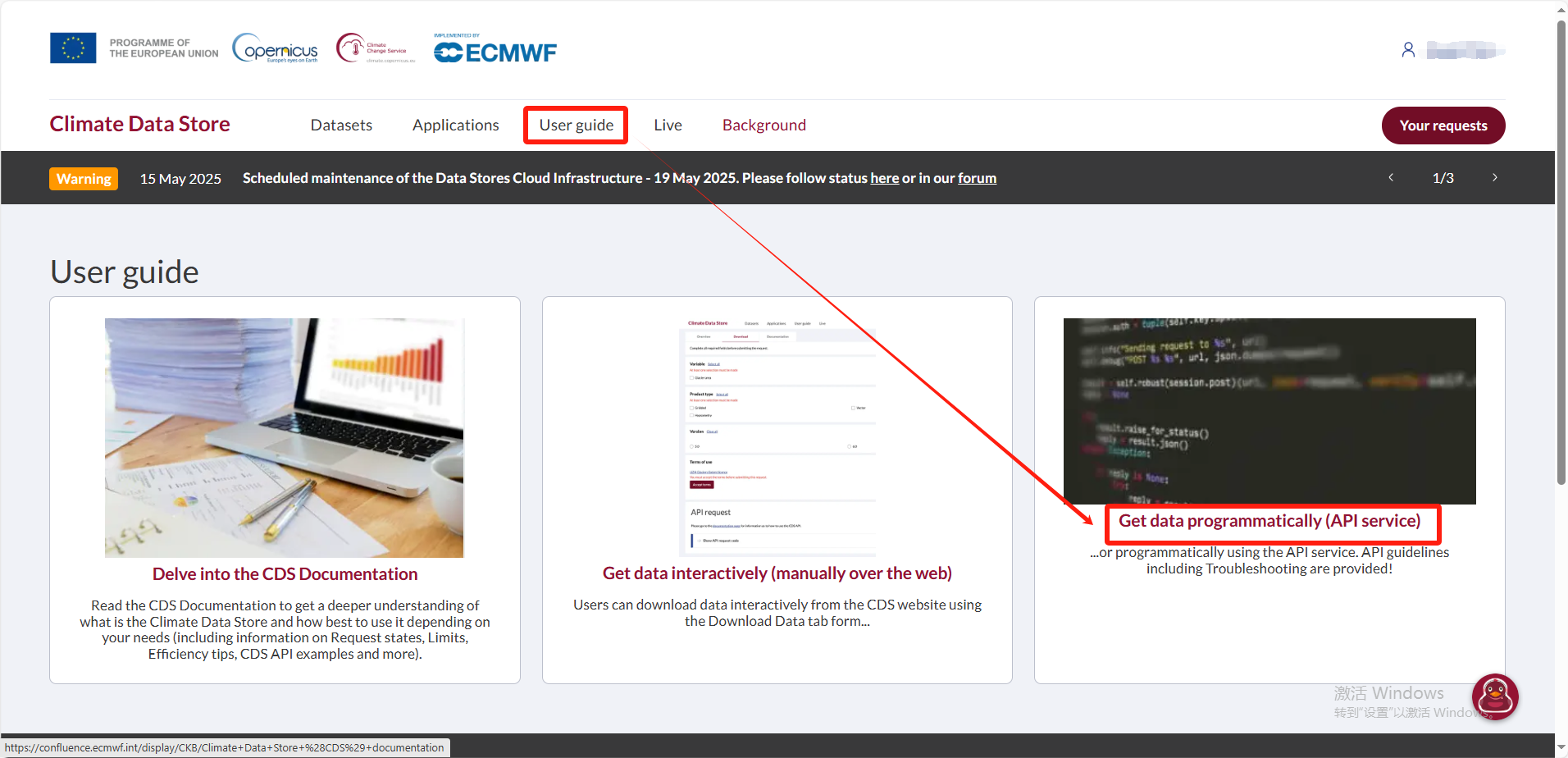This screenshot has width=1568, height=758.
Task: Open the Copernicus logo link
Action: coord(275,48)
